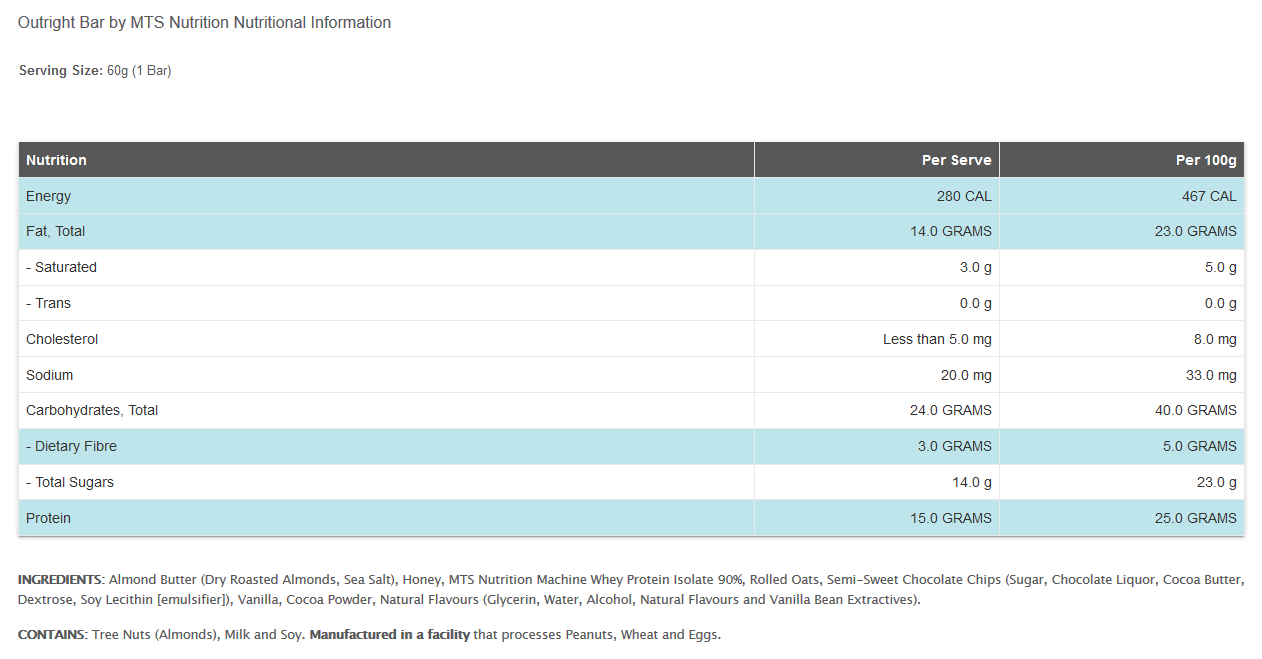Viewport: 1262px width, 659px height.
Task: Select the '- Saturated' row label
Action: 61,267
